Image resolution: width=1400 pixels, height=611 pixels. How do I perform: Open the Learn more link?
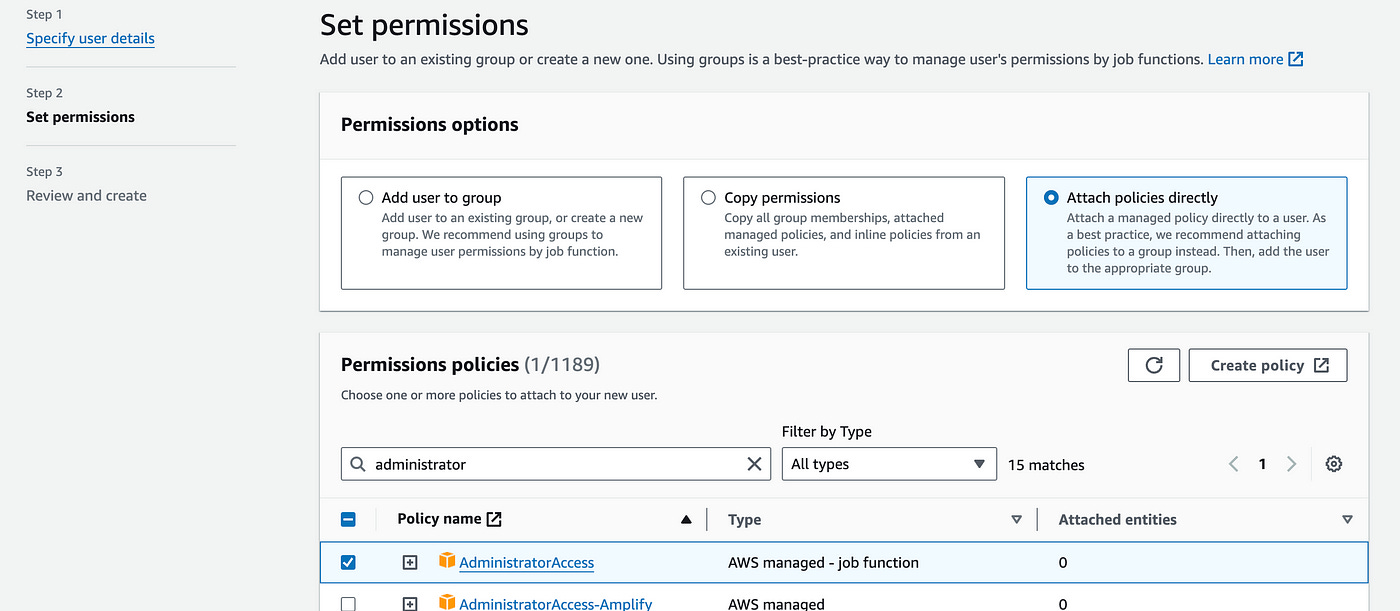click(x=1254, y=59)
